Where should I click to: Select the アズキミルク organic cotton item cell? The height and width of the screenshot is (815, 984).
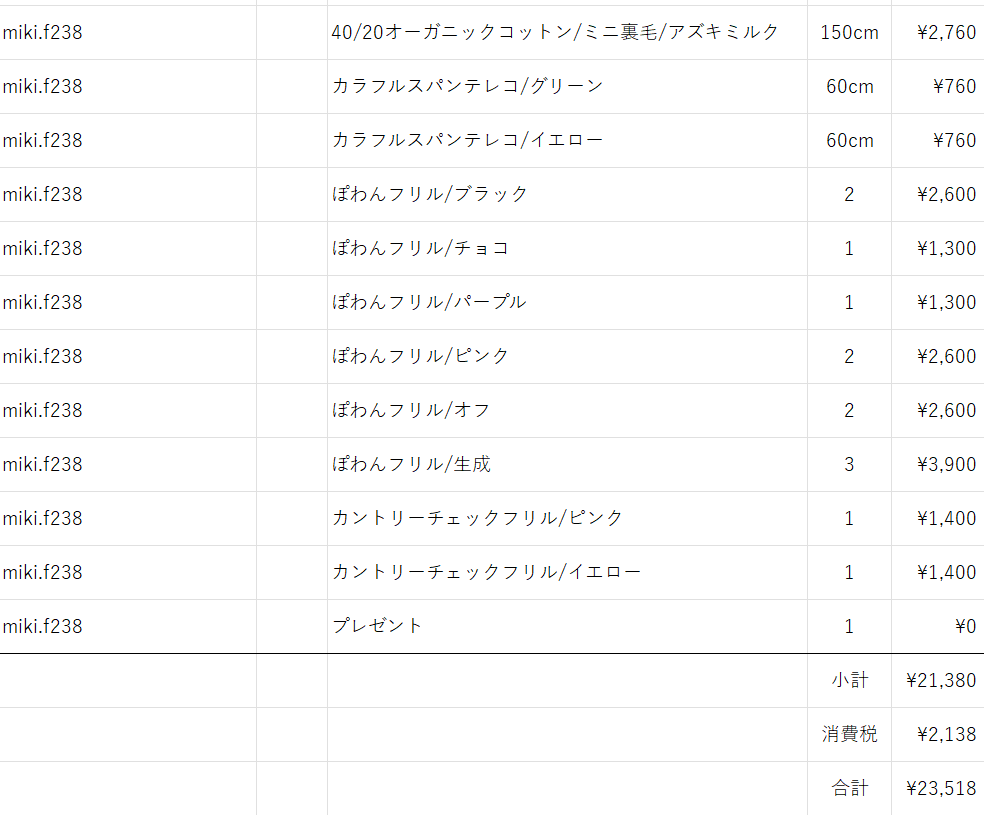(x=567, y=33)
